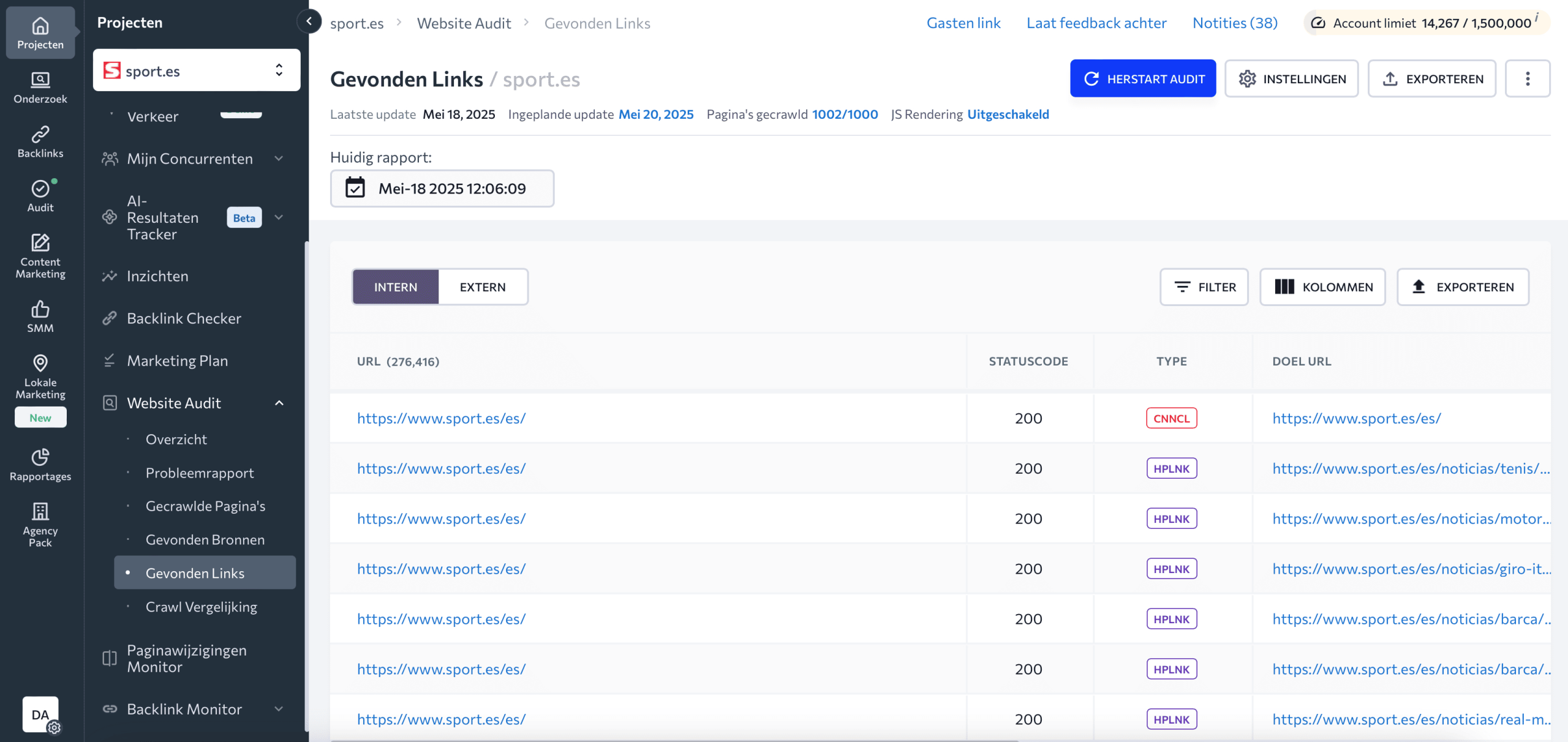
Task: Collapse the Website Audit menu chevron
Action: point(279,403)
